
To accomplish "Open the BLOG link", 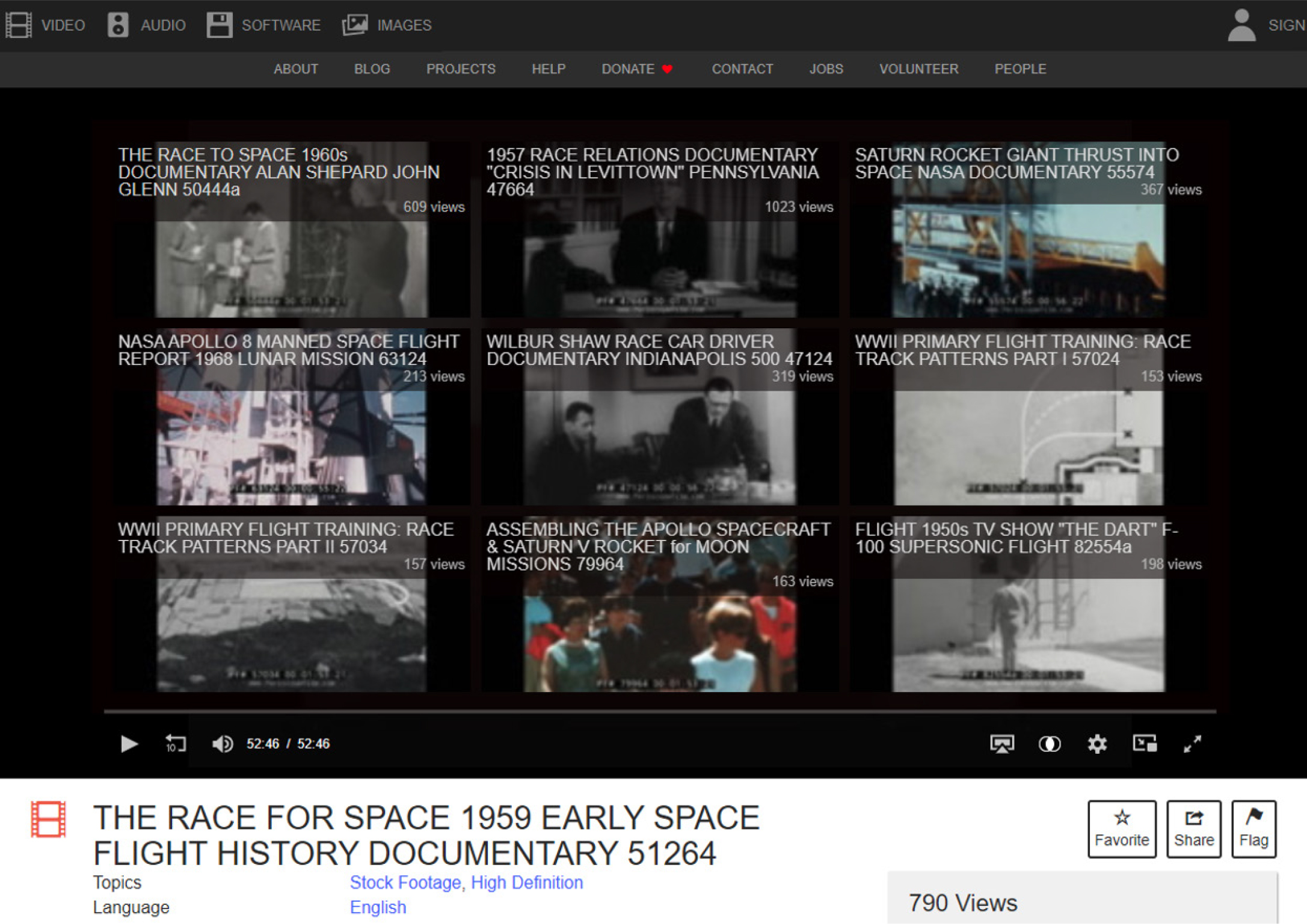I will [x=372, y=69].
